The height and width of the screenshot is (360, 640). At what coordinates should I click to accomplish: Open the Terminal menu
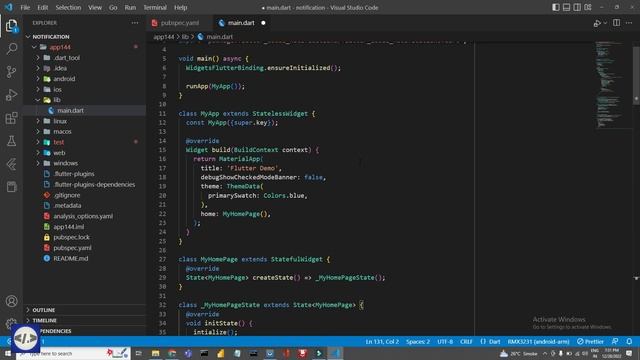tap(155, 7)
